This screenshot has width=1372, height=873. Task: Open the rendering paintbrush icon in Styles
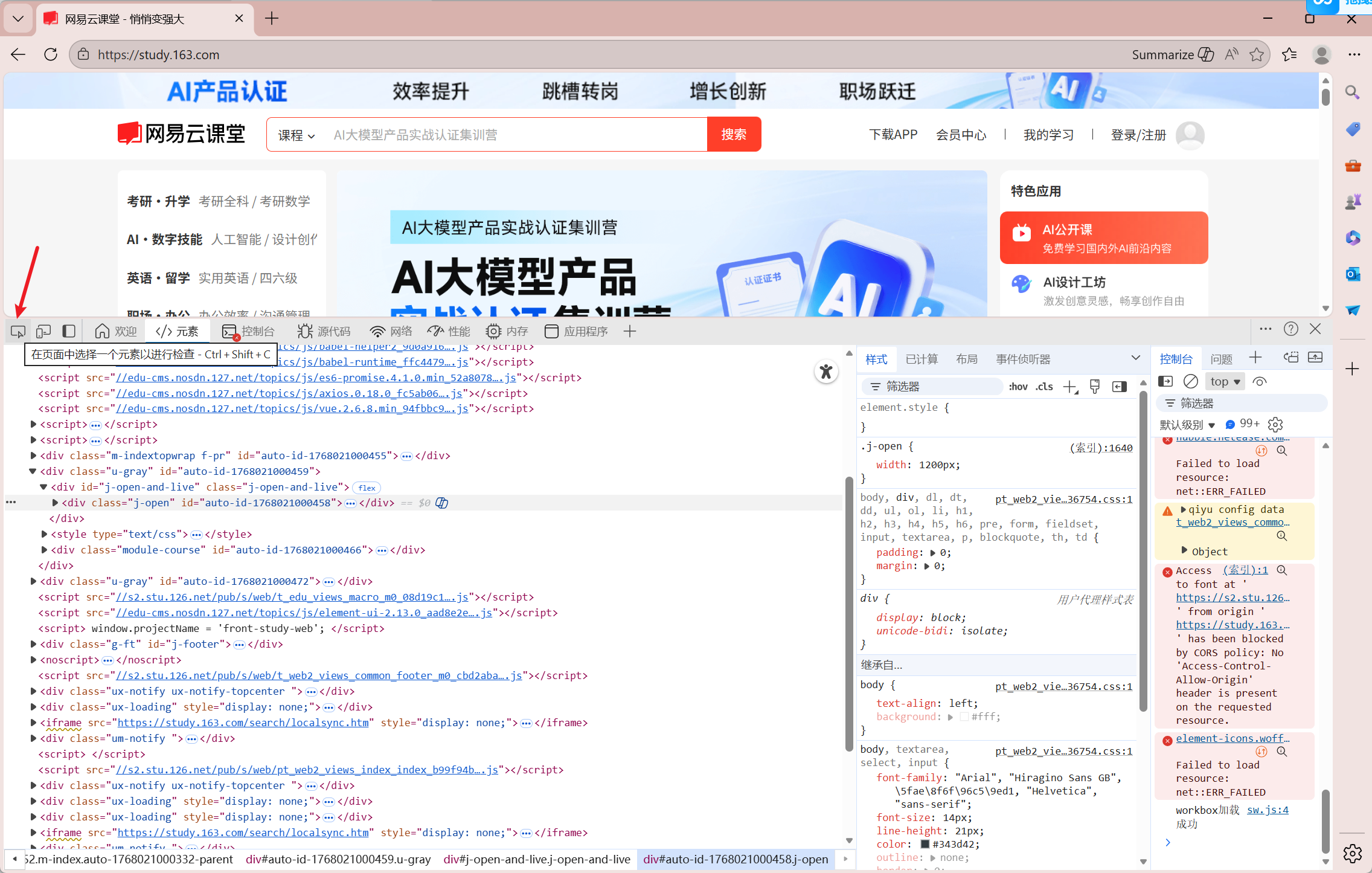point(1094,387)
